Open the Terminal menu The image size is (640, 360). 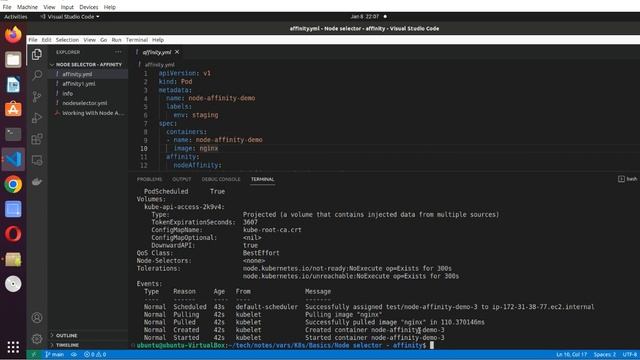click(137, 40)
